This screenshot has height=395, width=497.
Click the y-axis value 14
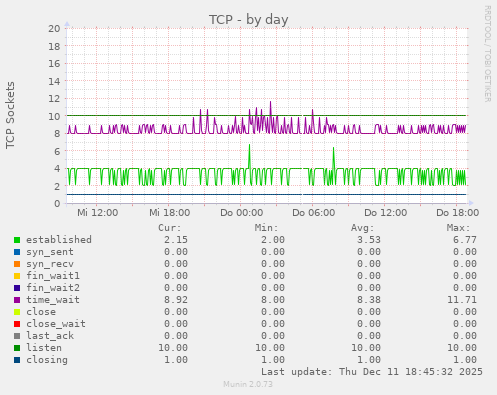pos(54,81)
